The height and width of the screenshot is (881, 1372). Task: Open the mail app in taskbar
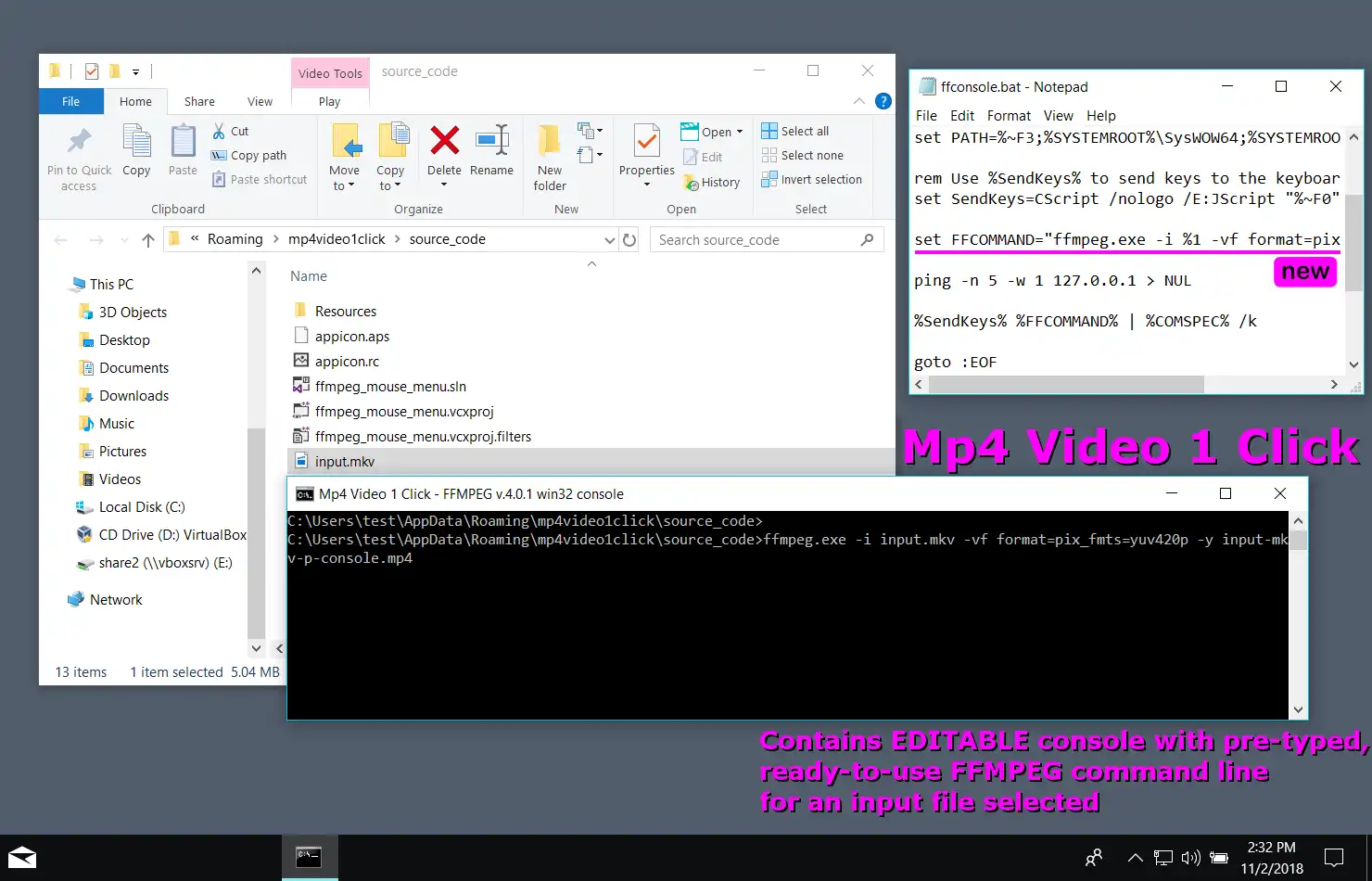[x=22, y=857]
